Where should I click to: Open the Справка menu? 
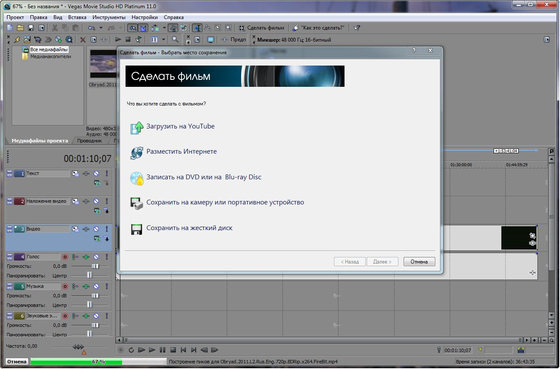[174, 17]
